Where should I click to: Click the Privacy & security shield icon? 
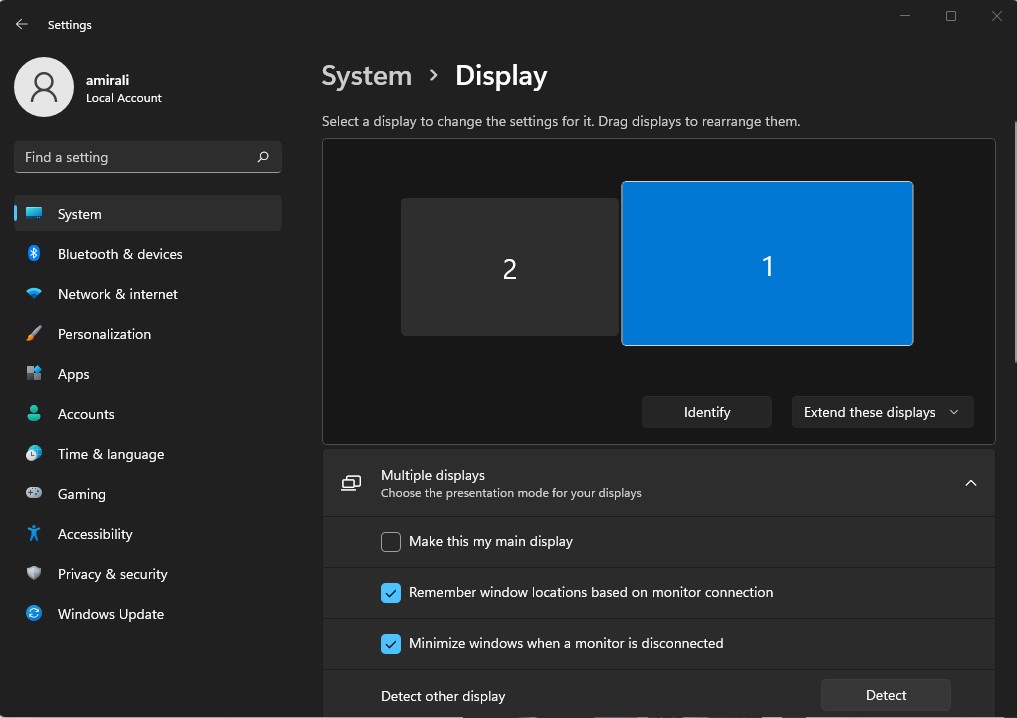pyautogui.click(x=34, y=573)
